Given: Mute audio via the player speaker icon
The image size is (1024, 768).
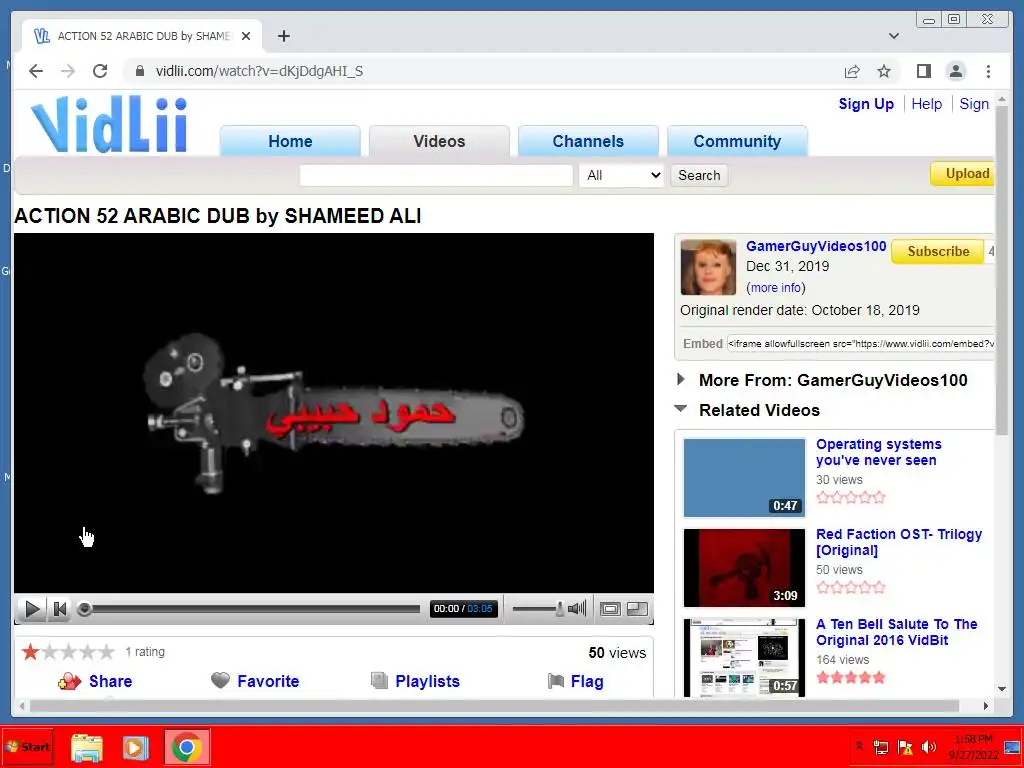Looking at the screenshot, I should point(576,609).
